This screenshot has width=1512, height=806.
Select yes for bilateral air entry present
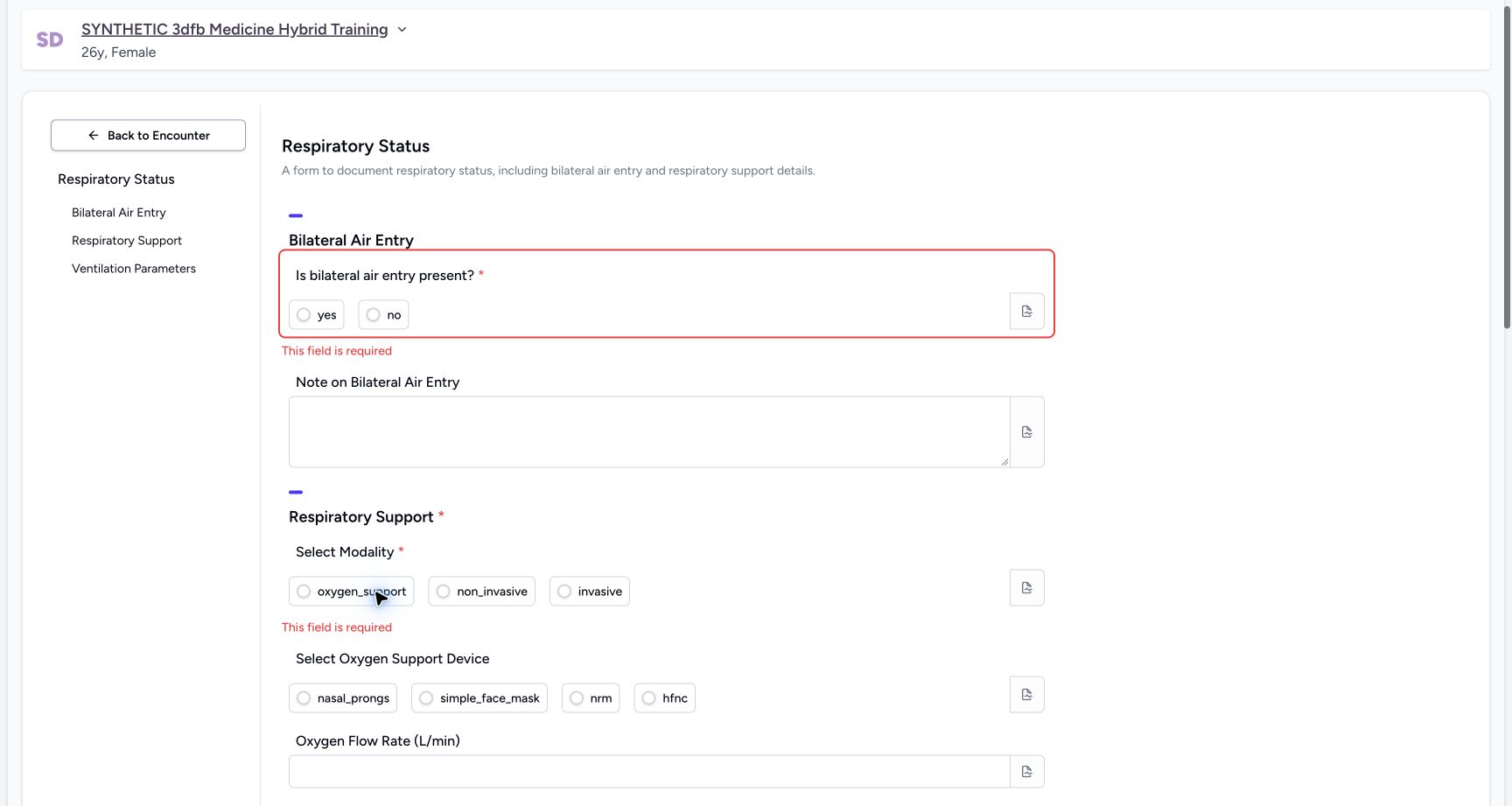click(317, 315)
